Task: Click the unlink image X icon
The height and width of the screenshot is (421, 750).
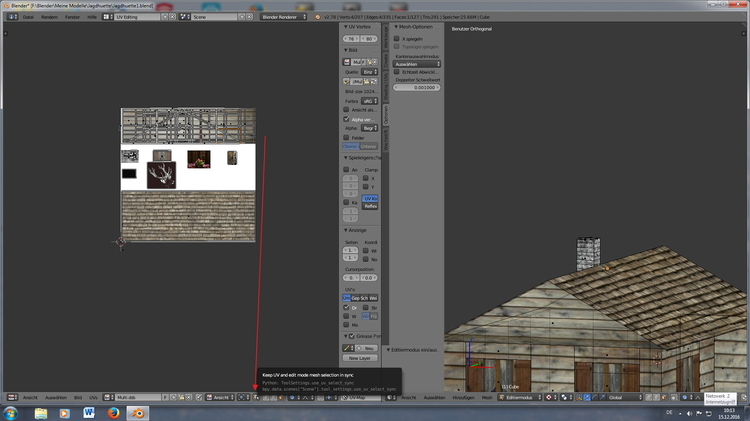Action: click(x=188, y=398)
